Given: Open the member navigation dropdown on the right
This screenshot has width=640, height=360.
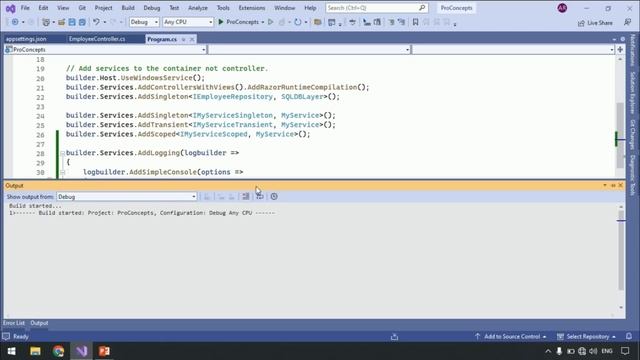Looking at the screenshot, I should coord(513,49).
